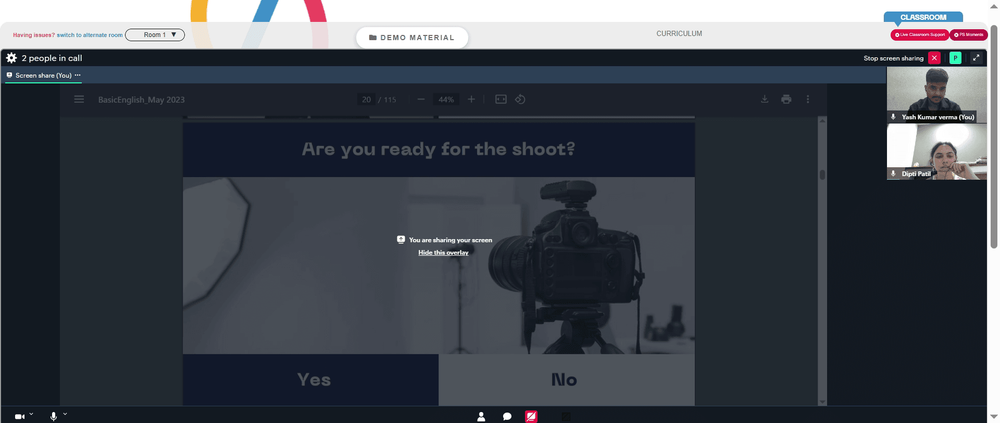Screen dimensions: 1000x423
Task: Open the CURRICULUM tab
Action: click(x=679, y=34)
